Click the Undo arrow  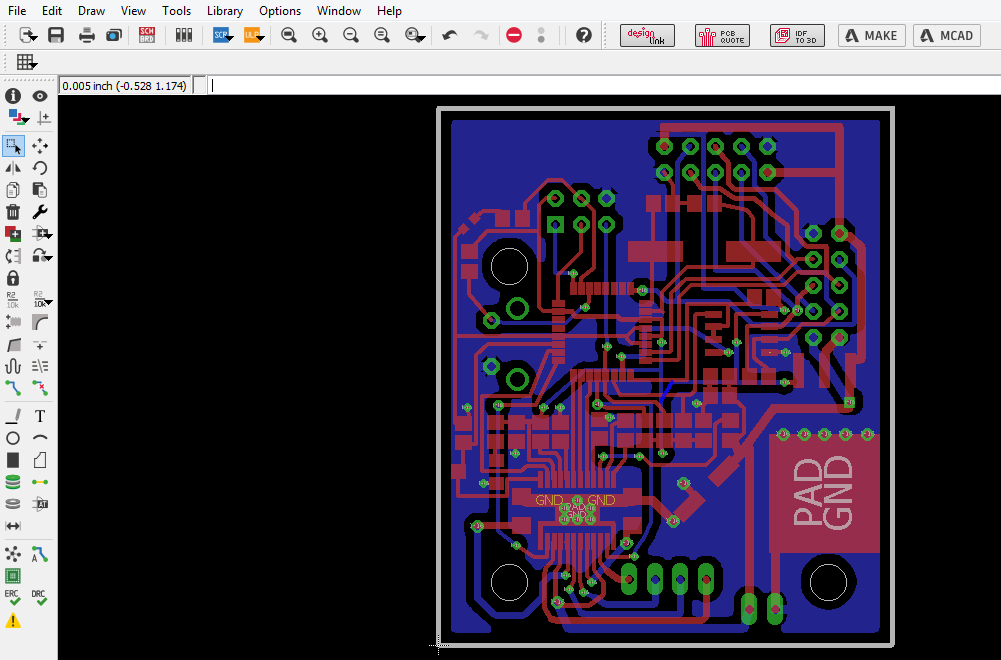(450, 35)
